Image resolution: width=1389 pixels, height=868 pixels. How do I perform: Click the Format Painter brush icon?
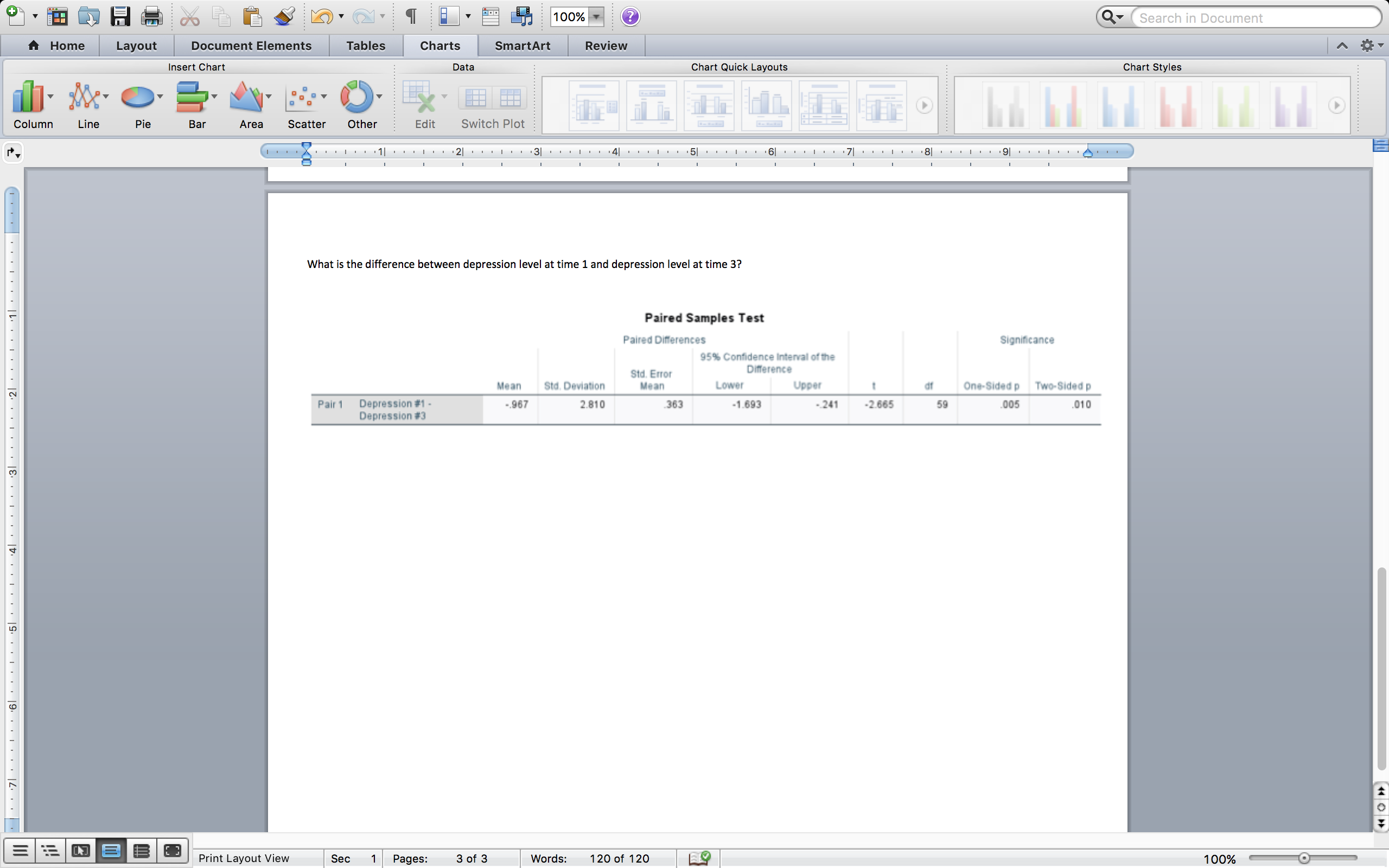click(x=284, y=16)
